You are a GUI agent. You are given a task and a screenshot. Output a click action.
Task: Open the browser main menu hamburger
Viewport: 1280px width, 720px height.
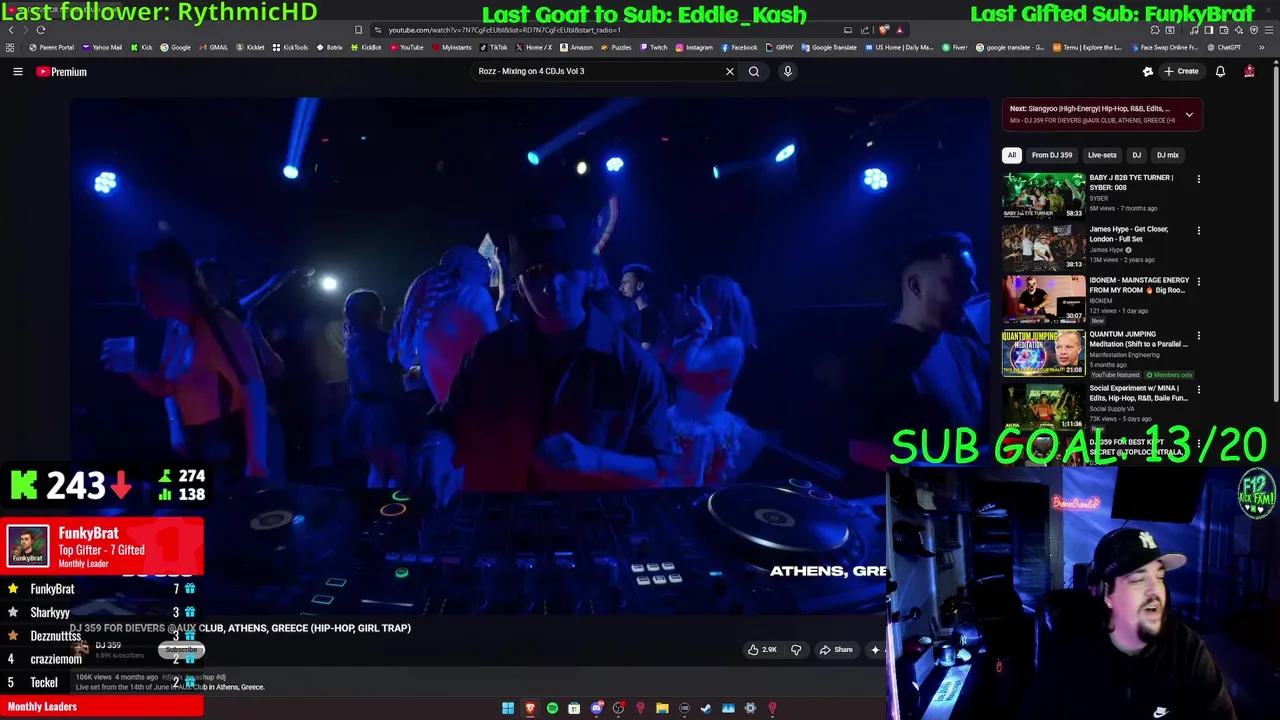[x=1268, y=30]
